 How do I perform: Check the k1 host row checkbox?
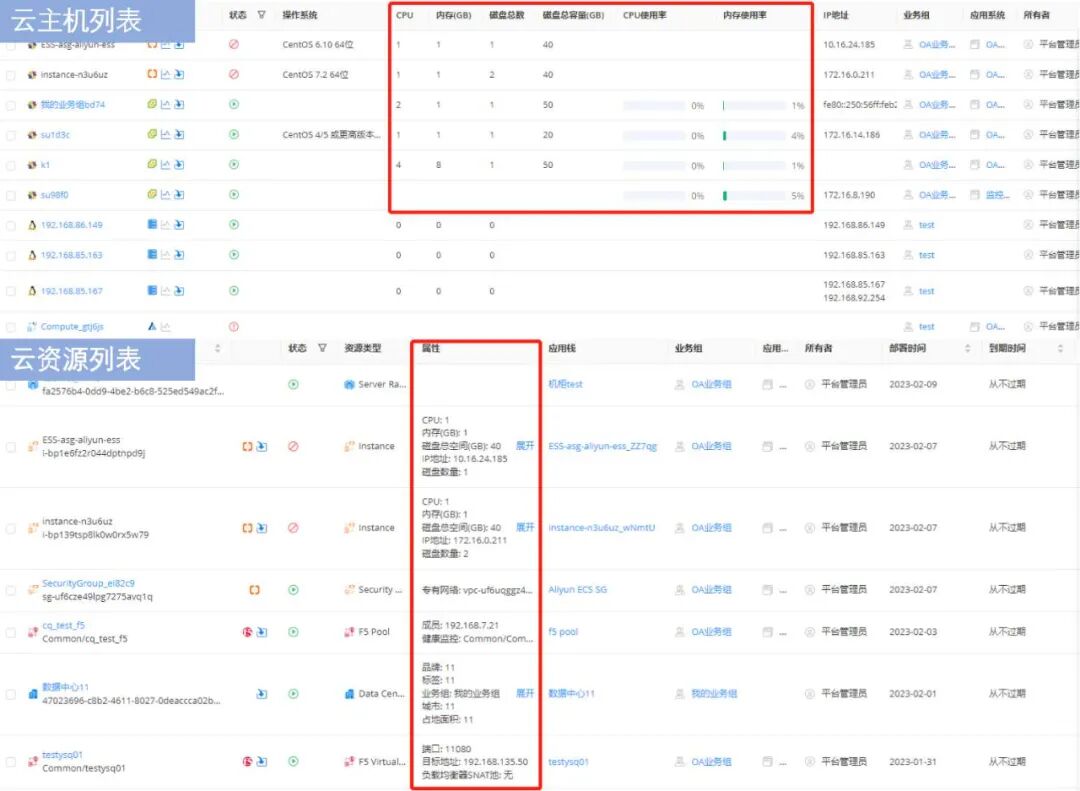pos(10,165)
